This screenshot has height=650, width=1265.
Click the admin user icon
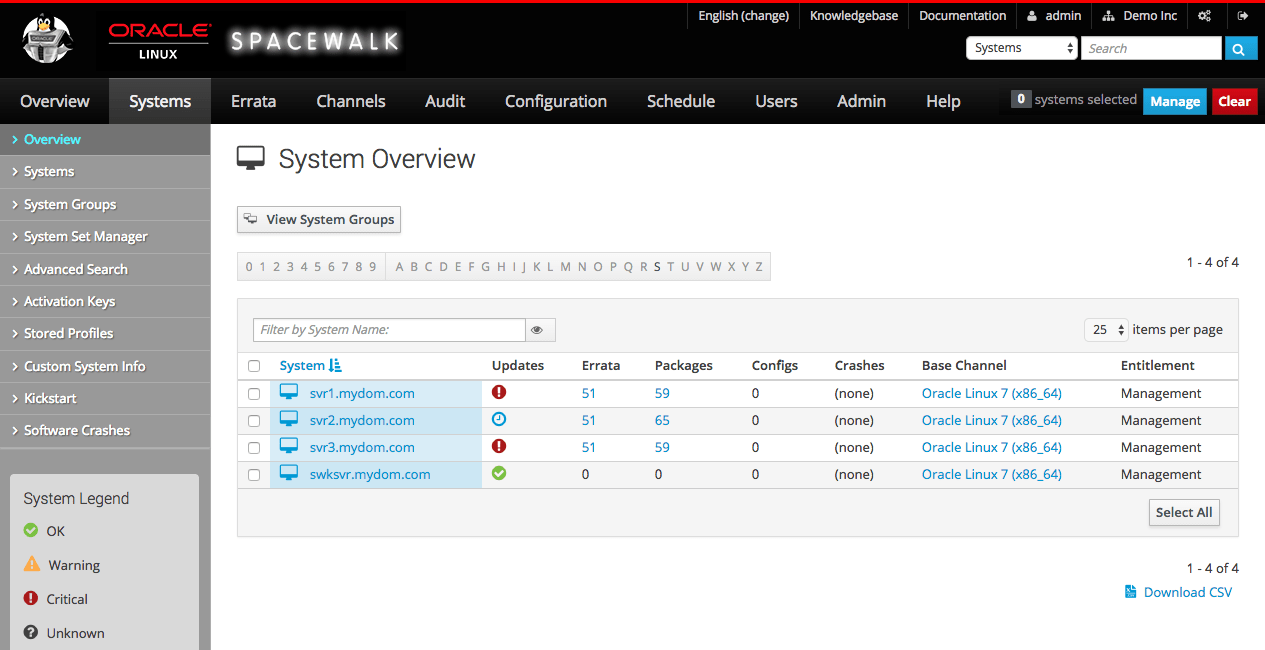(1032, 16)
